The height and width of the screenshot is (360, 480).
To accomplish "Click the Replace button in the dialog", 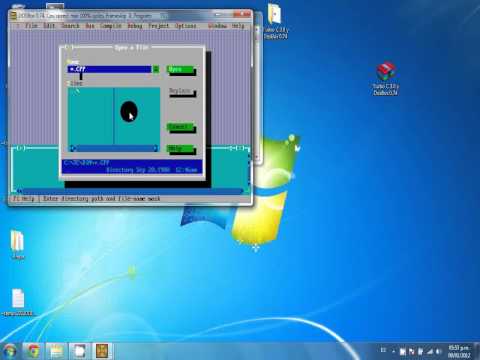I will [x=181, y=91].
